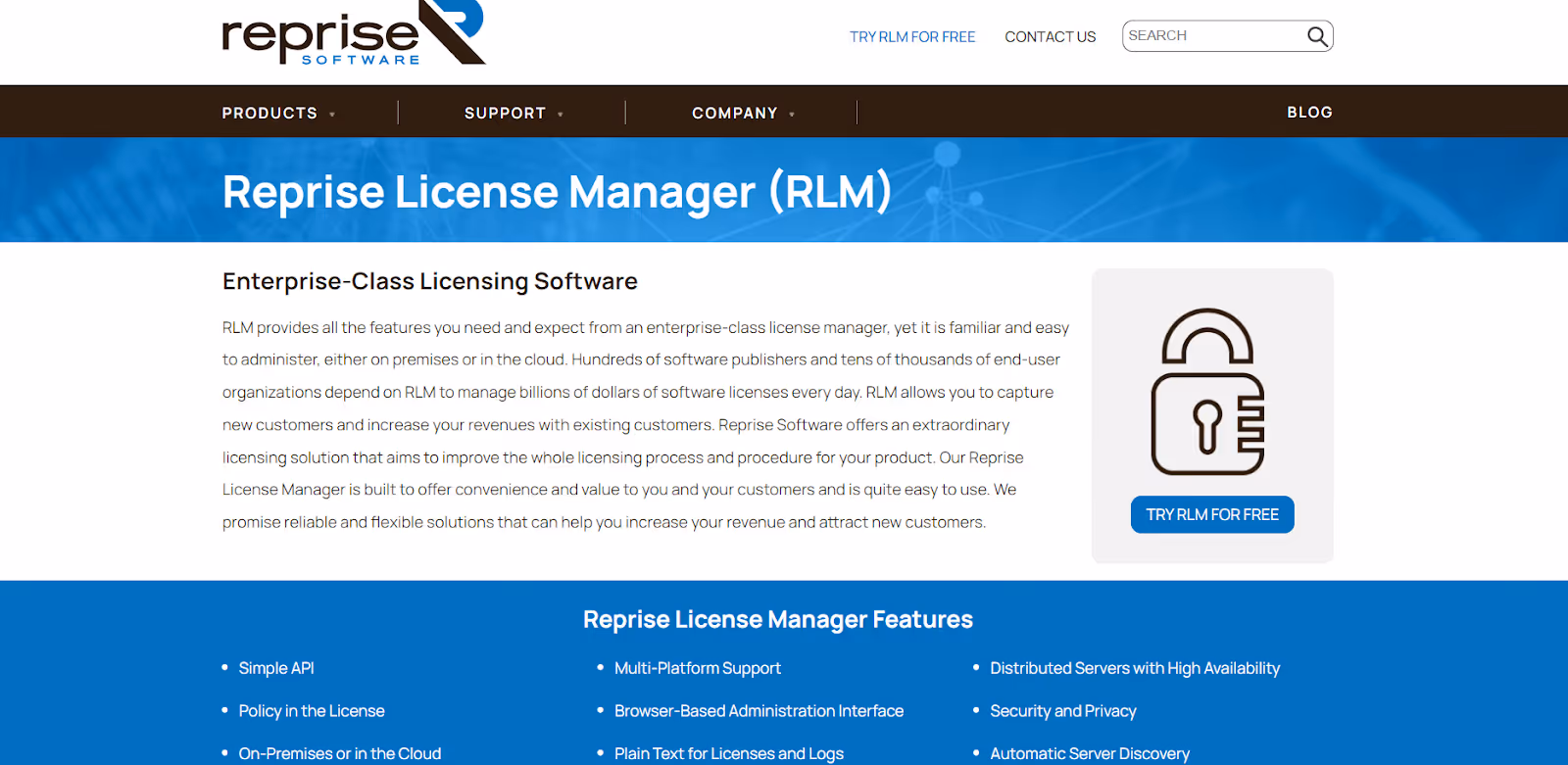This screenshot has width=1568, height=765.
Task: Expand the COMPANY dropdown arrow
Action: (x=792, y=115)
